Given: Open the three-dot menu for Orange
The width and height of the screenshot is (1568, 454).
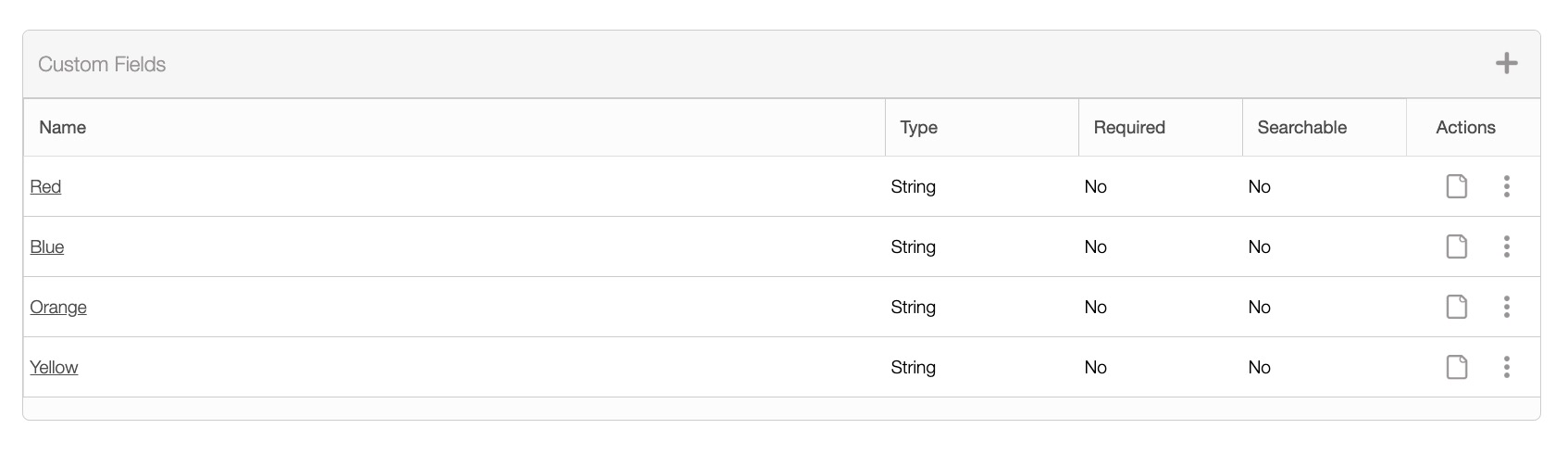Looking at the screenshot, I should (x=1506, y=307).
